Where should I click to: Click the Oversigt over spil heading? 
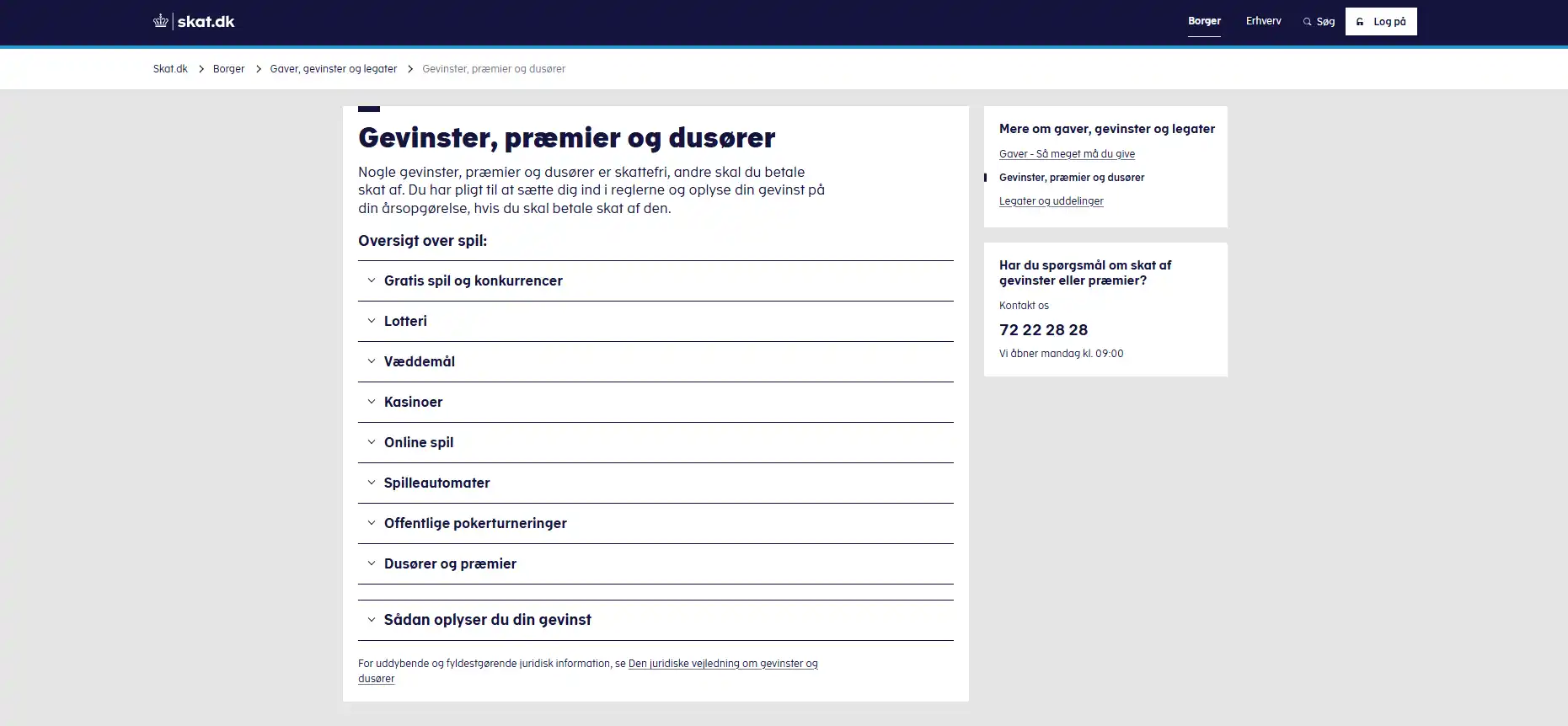tap(422, 241)
